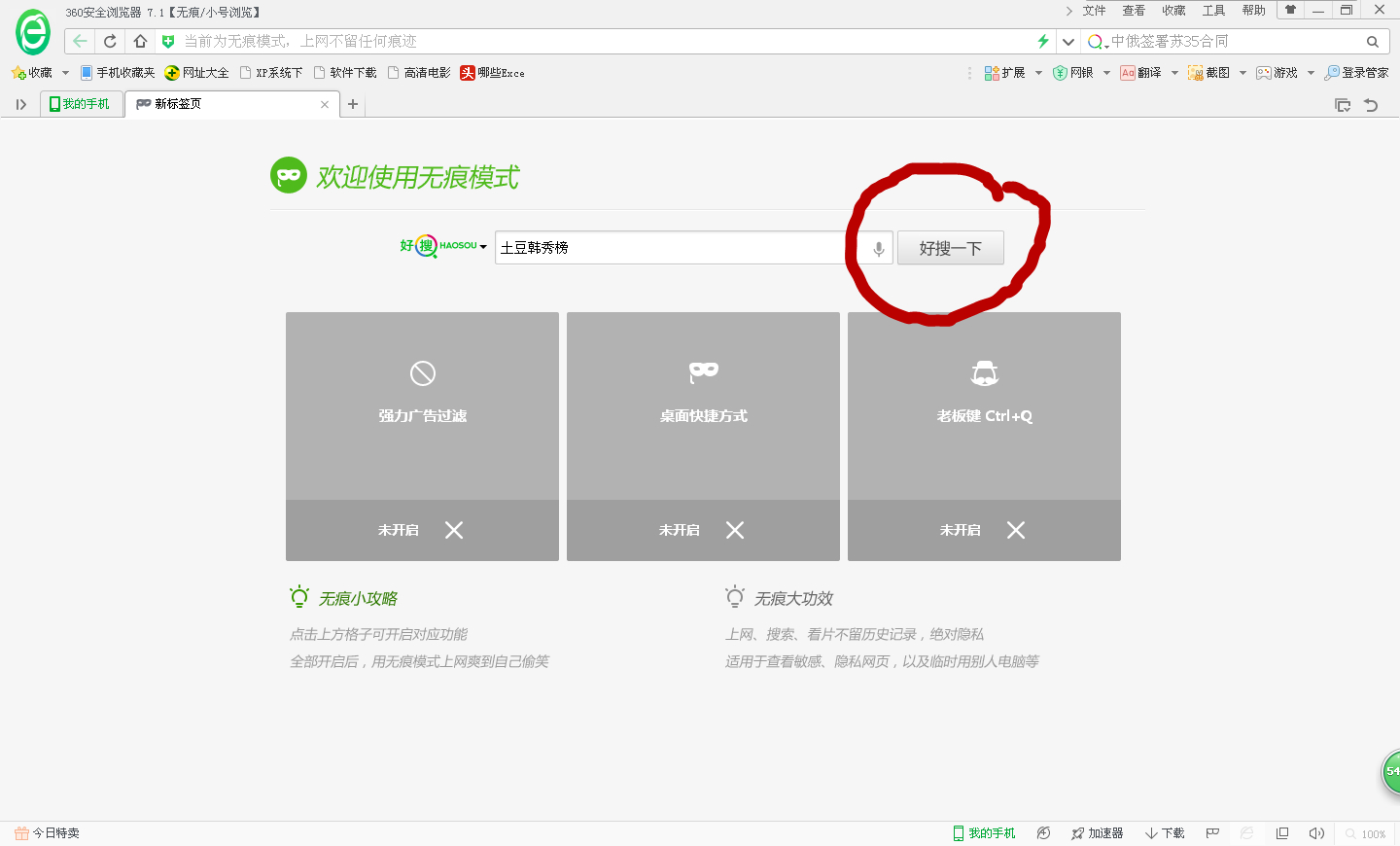1400x846 pixels.
Task: Expand the 游戏 dropdown arrow
Action: tap(1311, 73)
